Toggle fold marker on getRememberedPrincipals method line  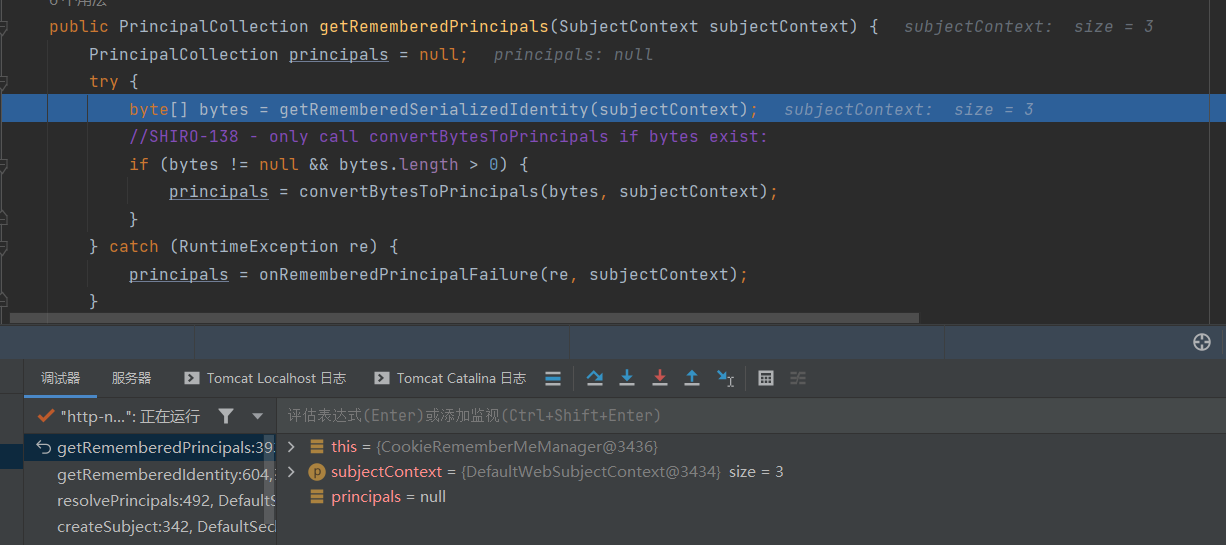click(5, 27)
